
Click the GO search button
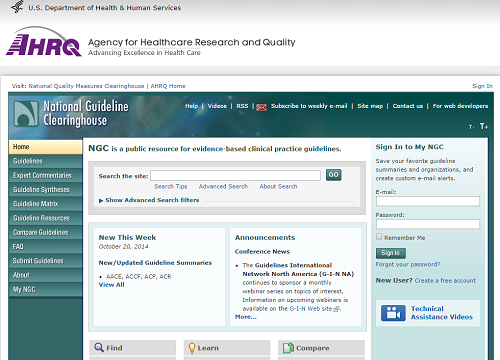334,175
